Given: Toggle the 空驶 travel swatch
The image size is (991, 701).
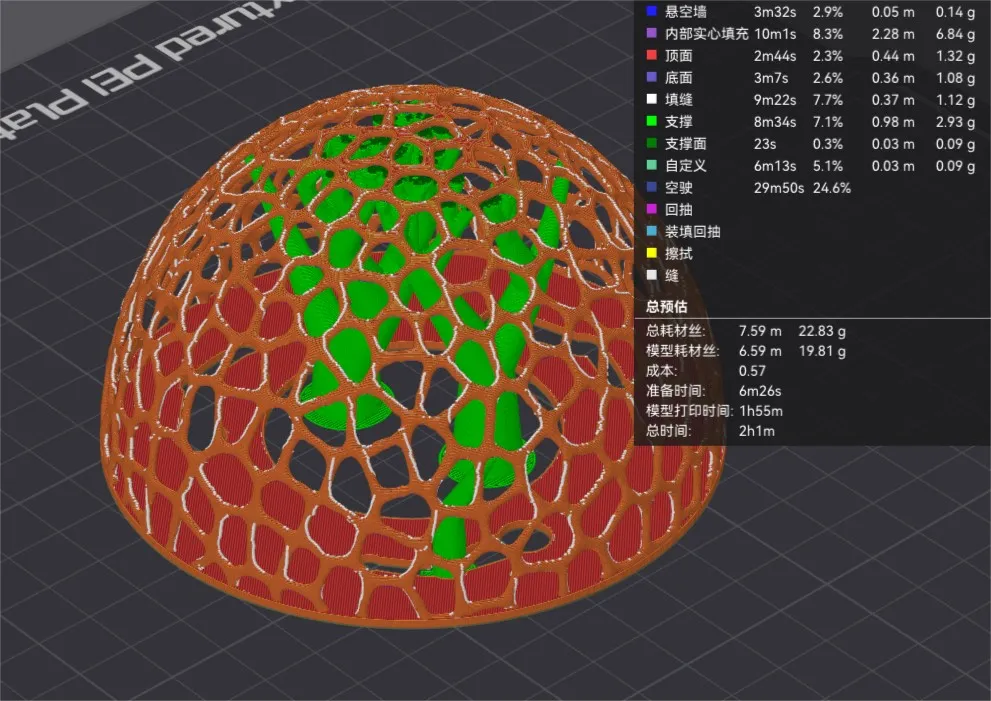Looking at the screenshot, I should coord(652,187).
